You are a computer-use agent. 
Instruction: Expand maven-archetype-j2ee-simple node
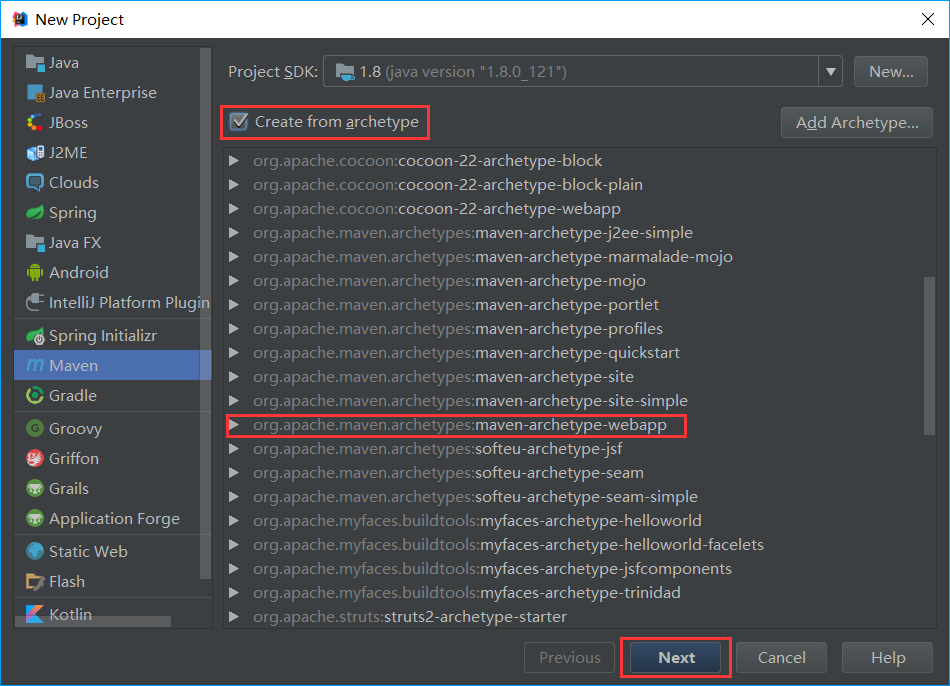(x=233, y=233)
